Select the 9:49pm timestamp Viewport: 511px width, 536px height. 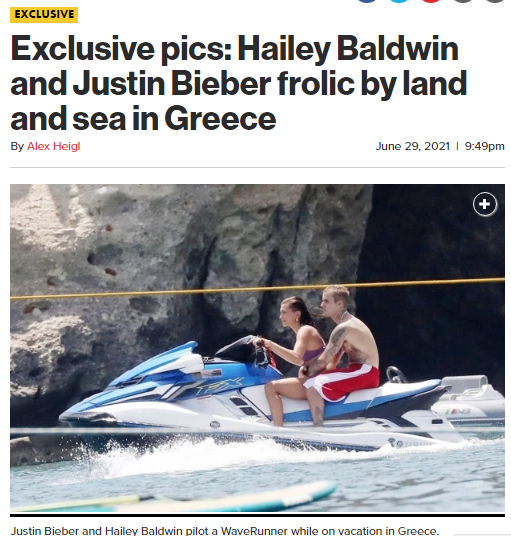tap(484, 146)
